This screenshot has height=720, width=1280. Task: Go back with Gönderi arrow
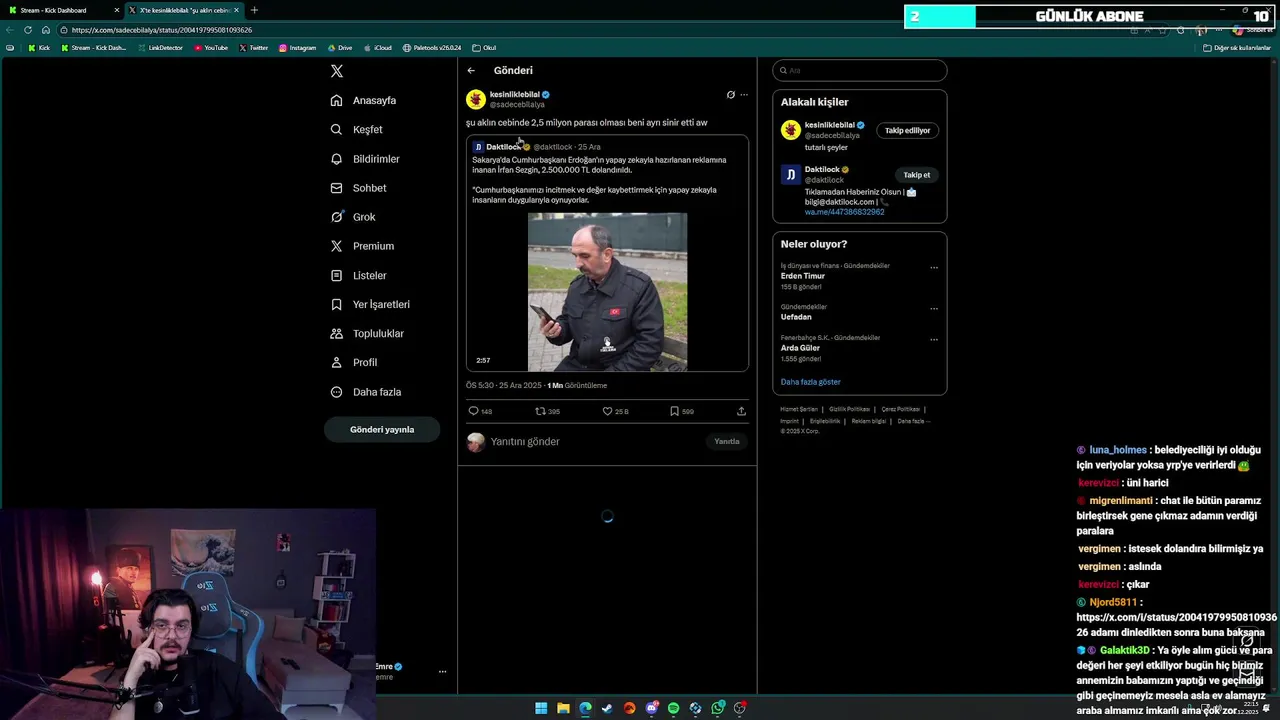(x=471, y=70)
